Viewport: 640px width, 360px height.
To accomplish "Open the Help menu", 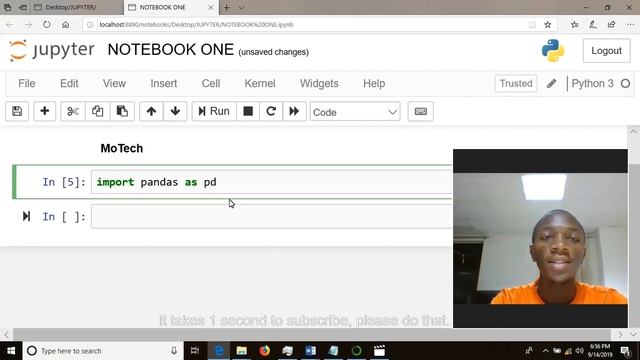I will [374, 84].
